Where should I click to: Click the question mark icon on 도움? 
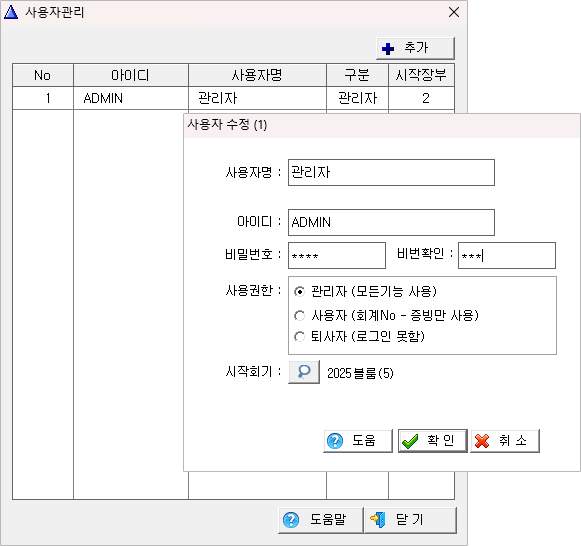[335, 441]
